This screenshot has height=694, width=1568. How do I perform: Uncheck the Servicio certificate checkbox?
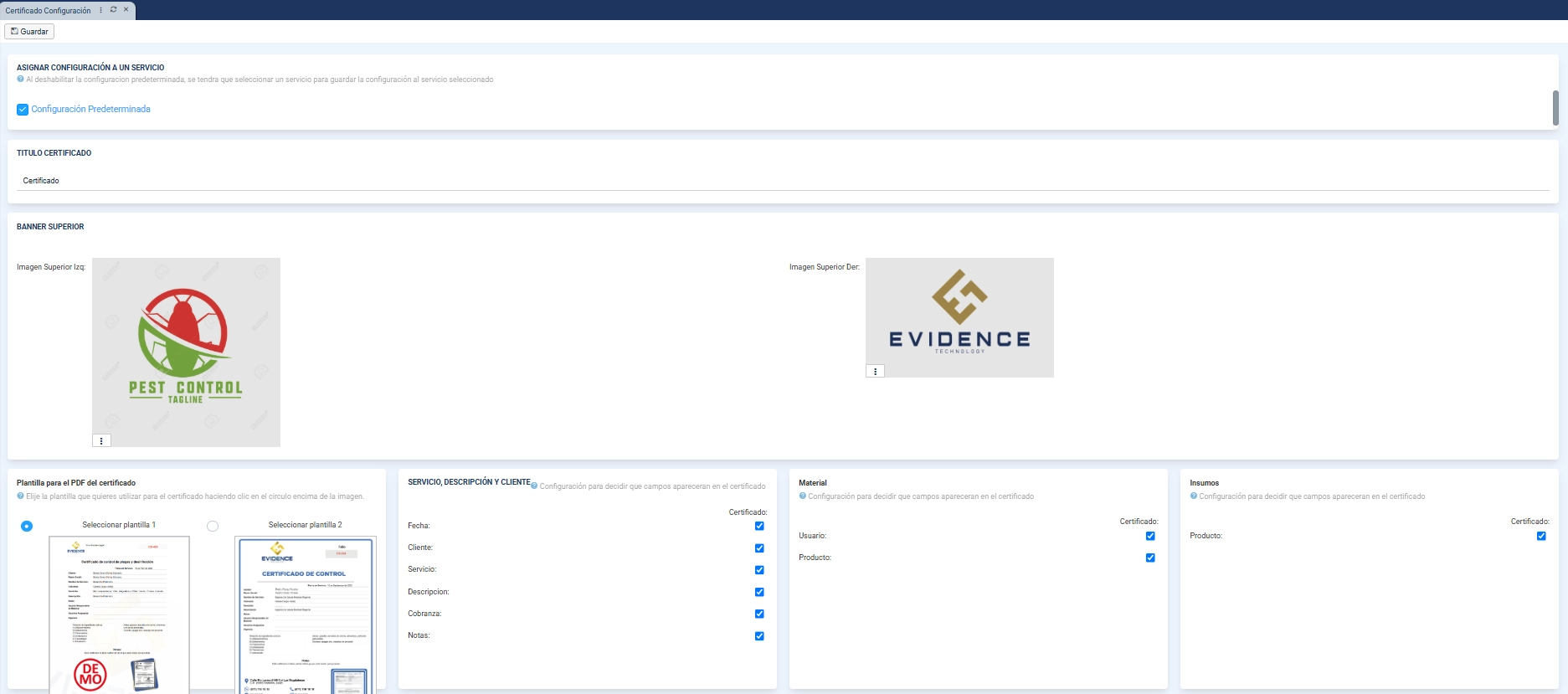(x=759, y=570)
